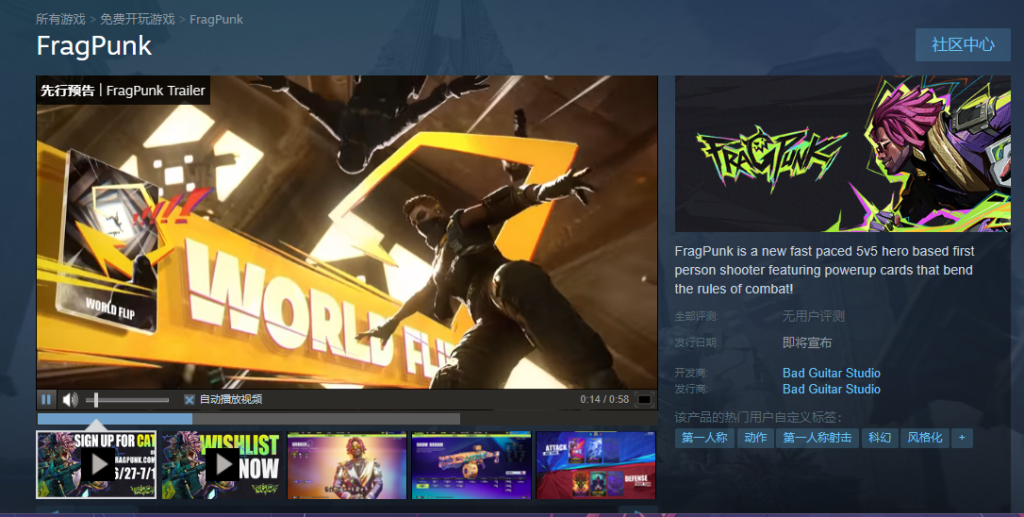Go to 免费开玩游戏 breadcrumb
This screenshot has height=517, width=1024.
point(137,19)
